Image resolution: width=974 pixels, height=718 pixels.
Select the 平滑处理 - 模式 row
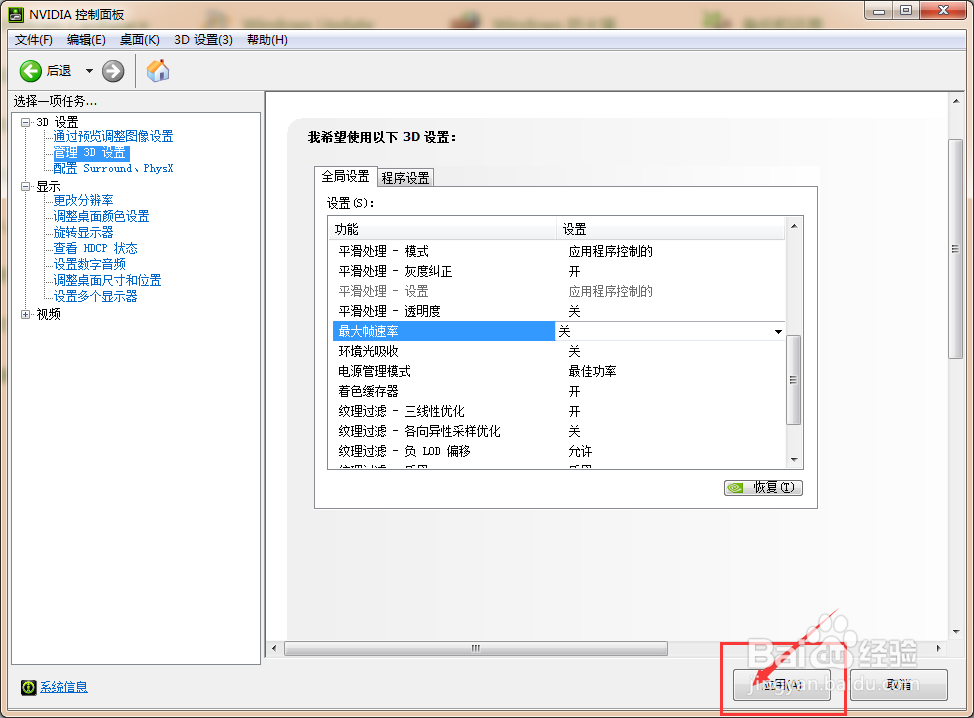[559, 252]
